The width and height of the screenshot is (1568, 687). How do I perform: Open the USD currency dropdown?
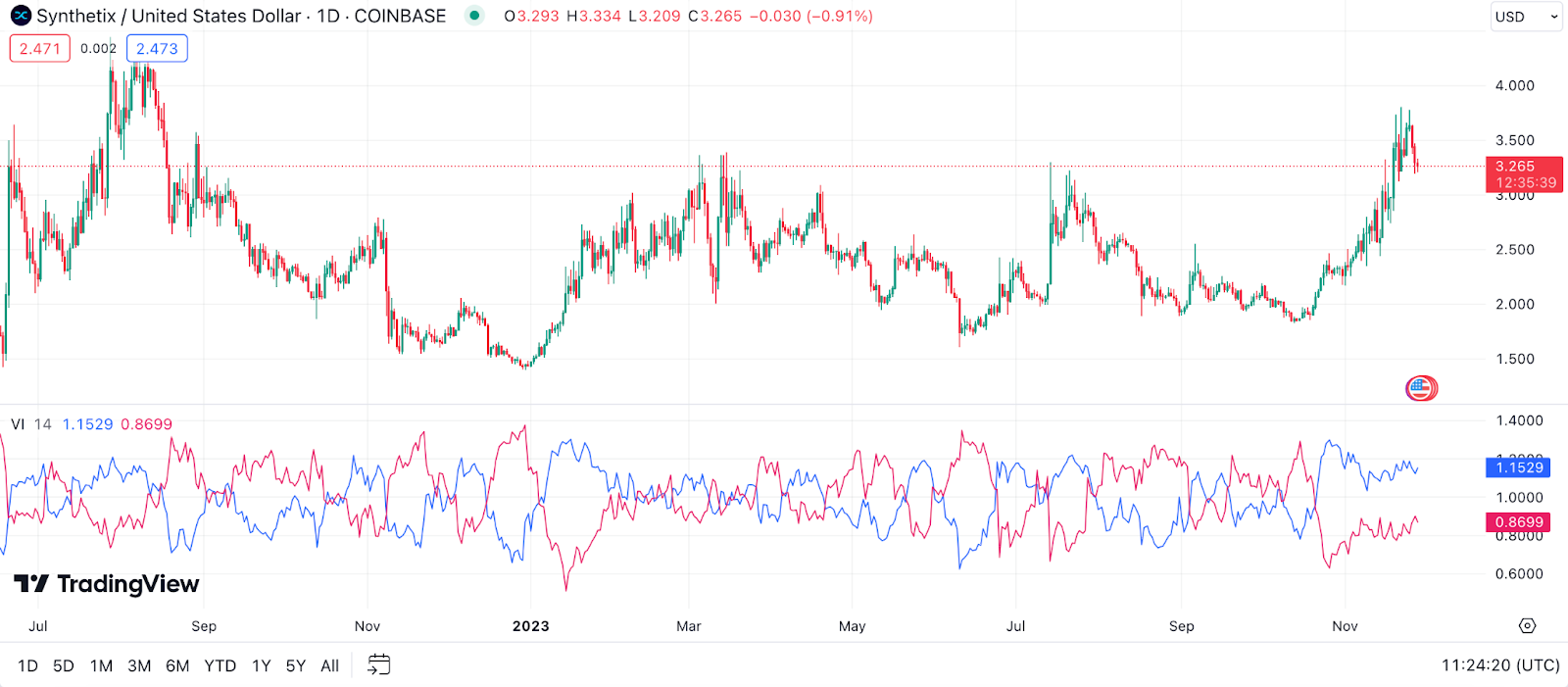tap(1526, 17)
